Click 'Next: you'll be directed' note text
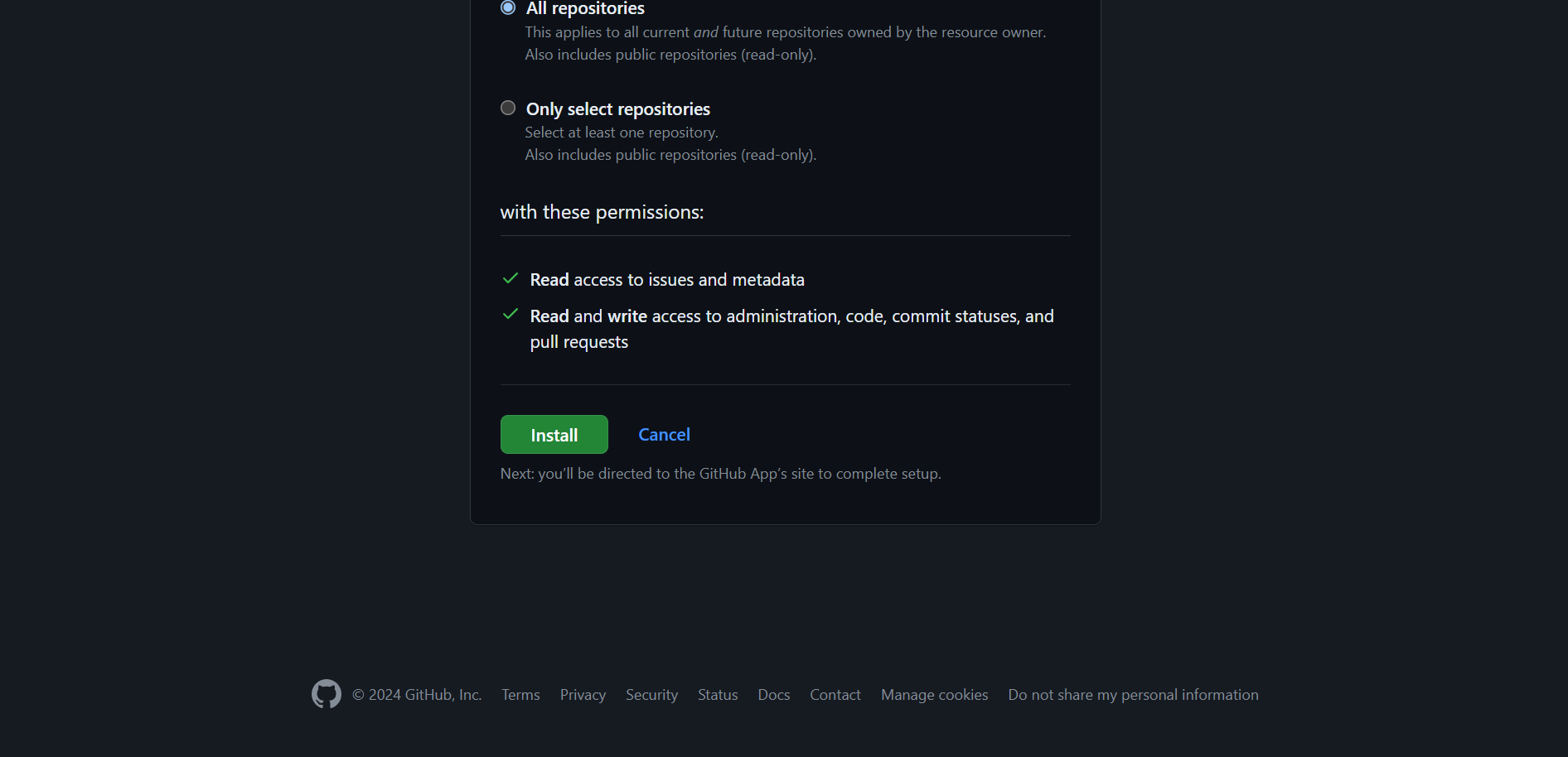 [x=720, y=474]
